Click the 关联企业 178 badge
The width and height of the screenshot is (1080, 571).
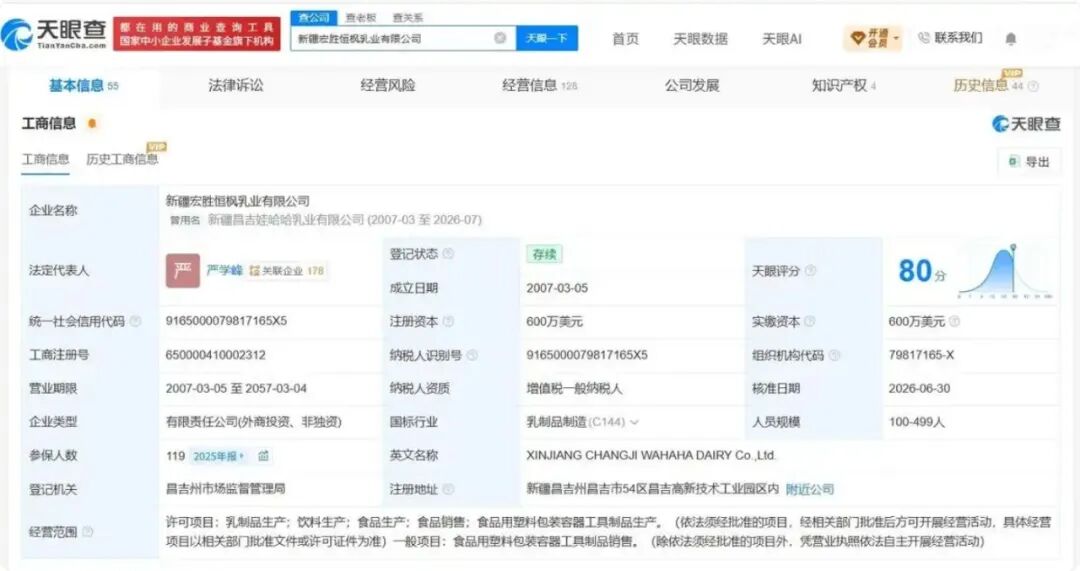pos(287,271)
